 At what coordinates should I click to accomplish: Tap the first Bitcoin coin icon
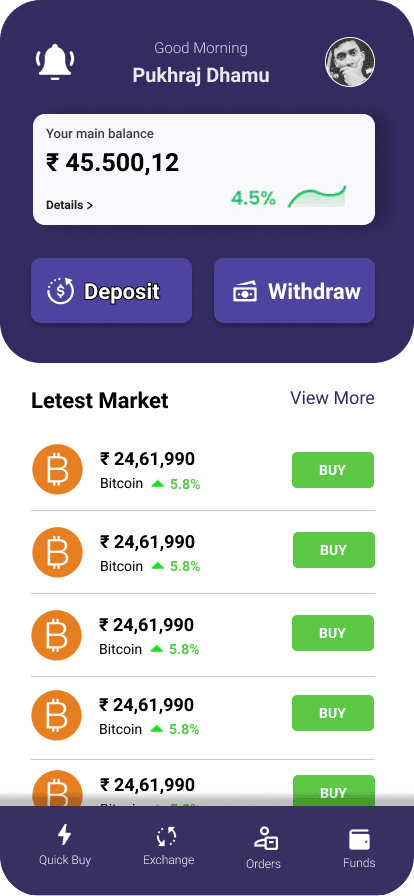[x=57, y=469]
